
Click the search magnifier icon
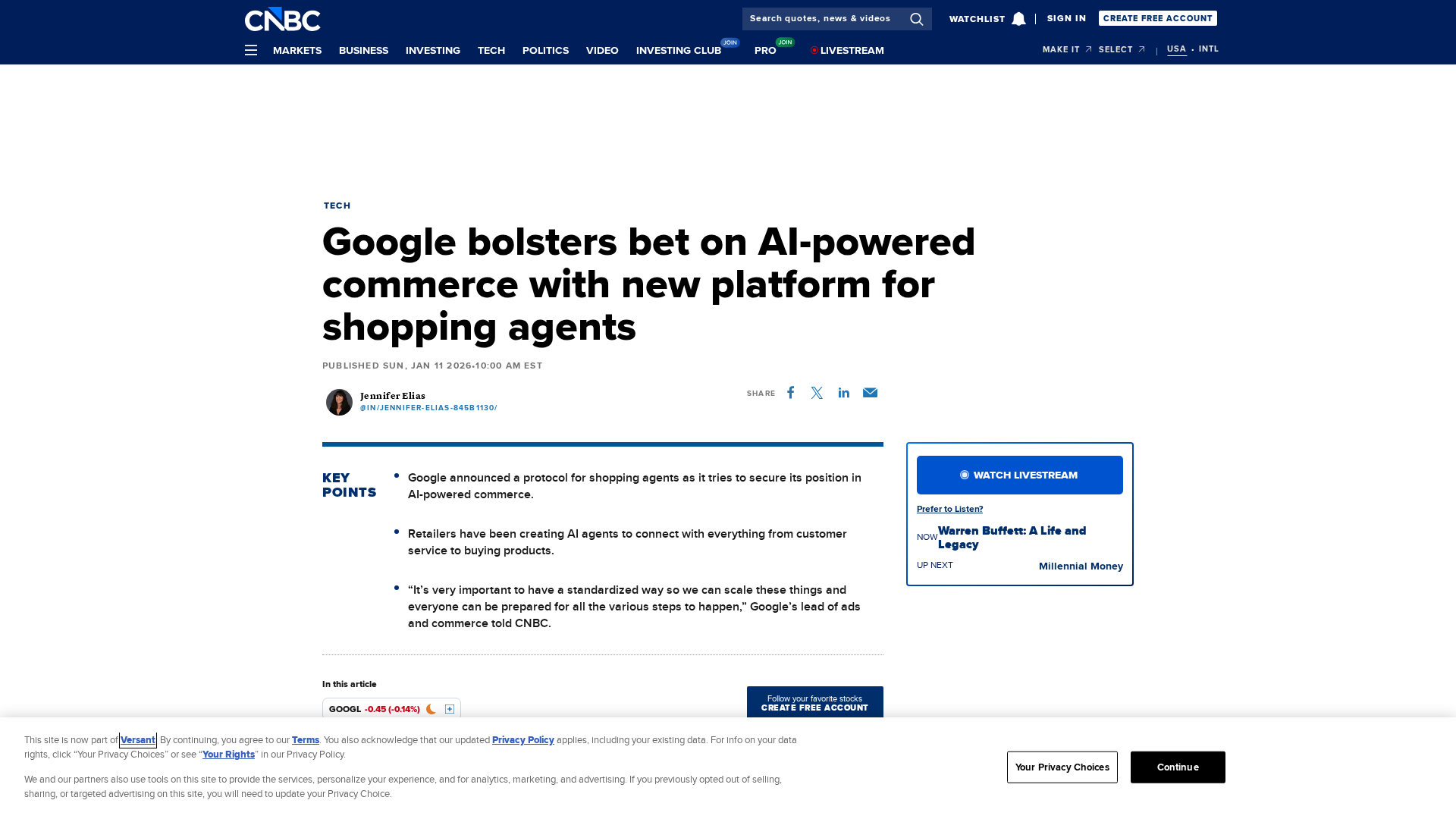pyautogui.click(x=916, y=19)
